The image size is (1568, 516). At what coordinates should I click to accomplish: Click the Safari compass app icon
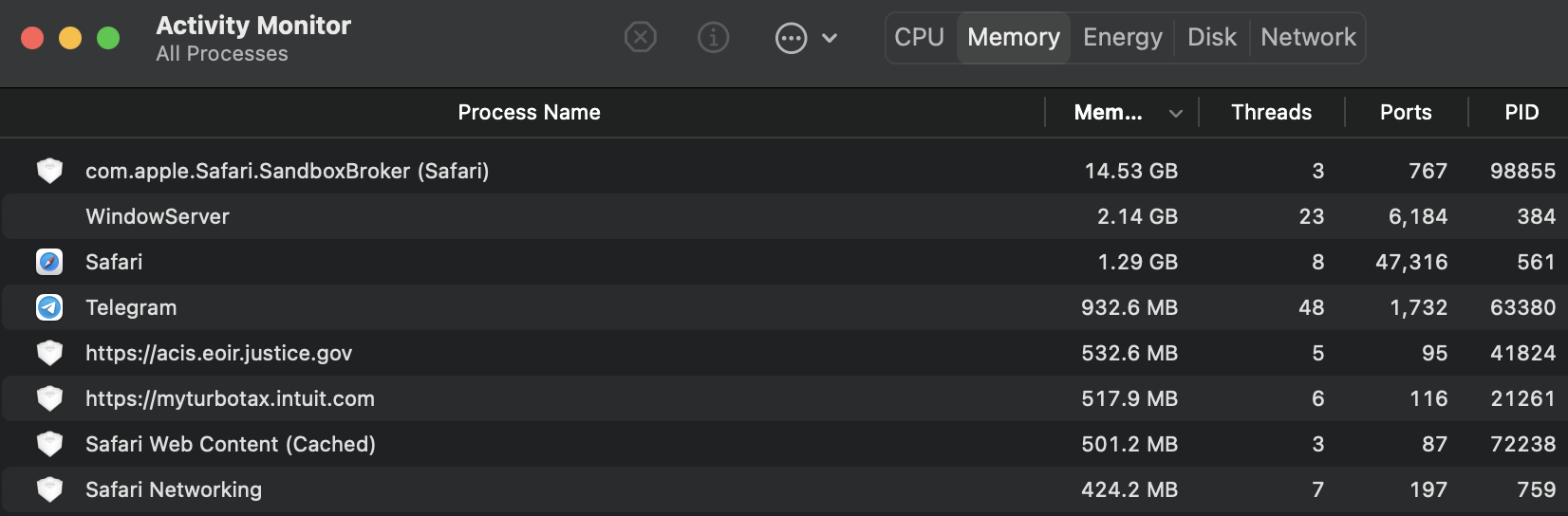(49, 262)
